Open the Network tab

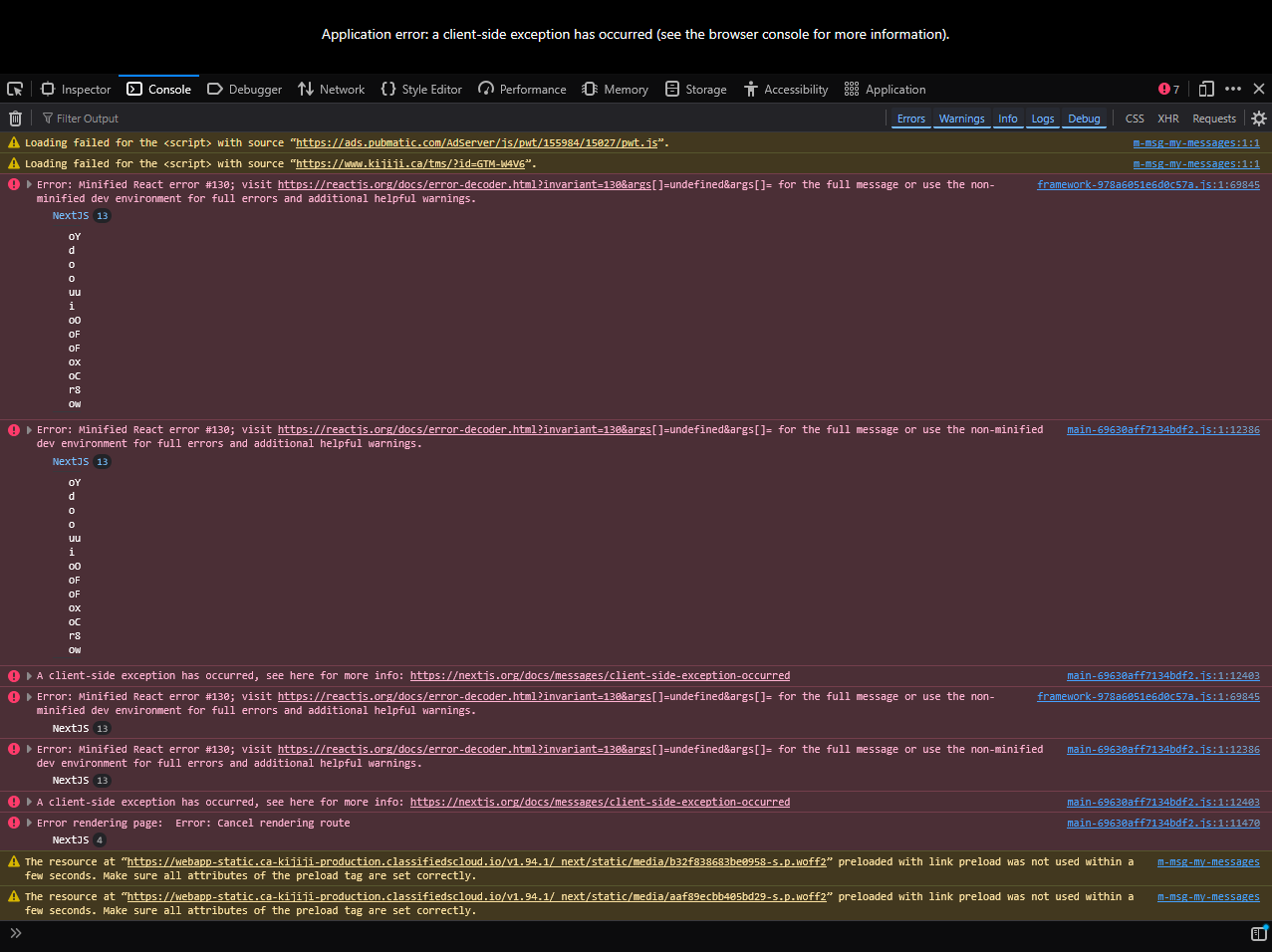(x=332, y=89)
